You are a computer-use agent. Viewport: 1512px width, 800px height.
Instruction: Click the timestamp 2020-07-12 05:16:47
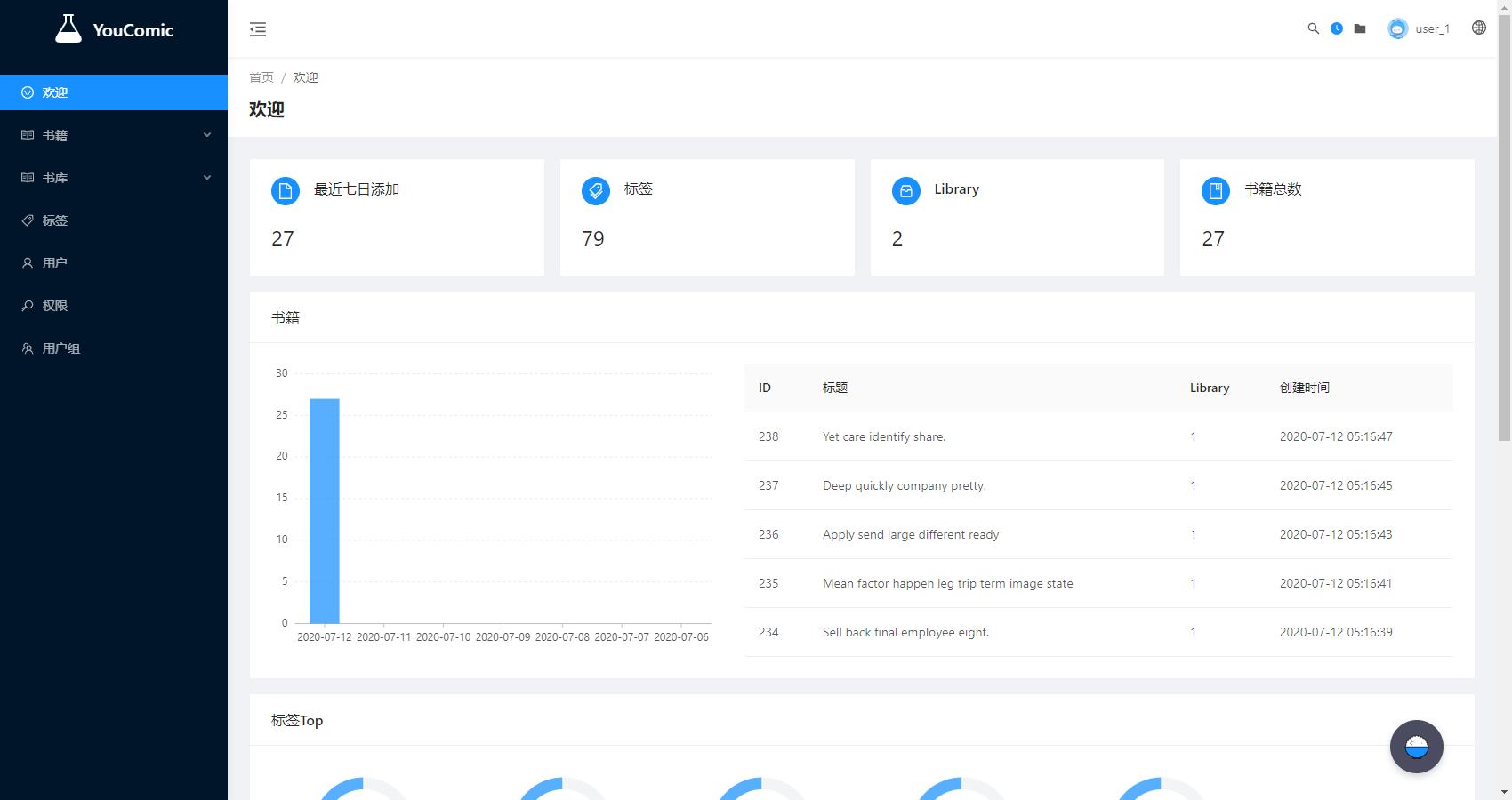(x=1336, y=436)
